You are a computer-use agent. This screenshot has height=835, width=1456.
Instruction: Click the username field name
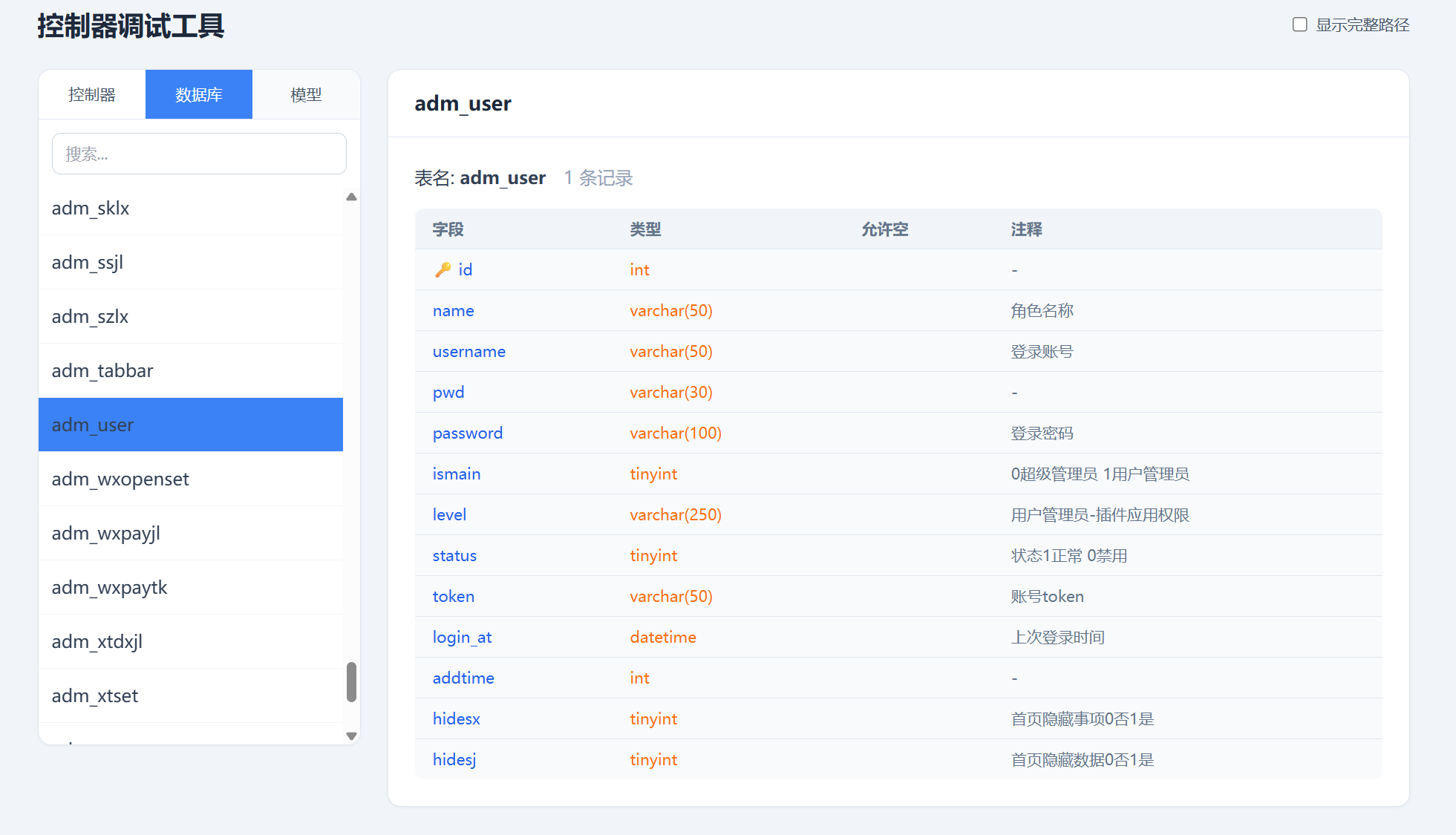tap(469, 352)
